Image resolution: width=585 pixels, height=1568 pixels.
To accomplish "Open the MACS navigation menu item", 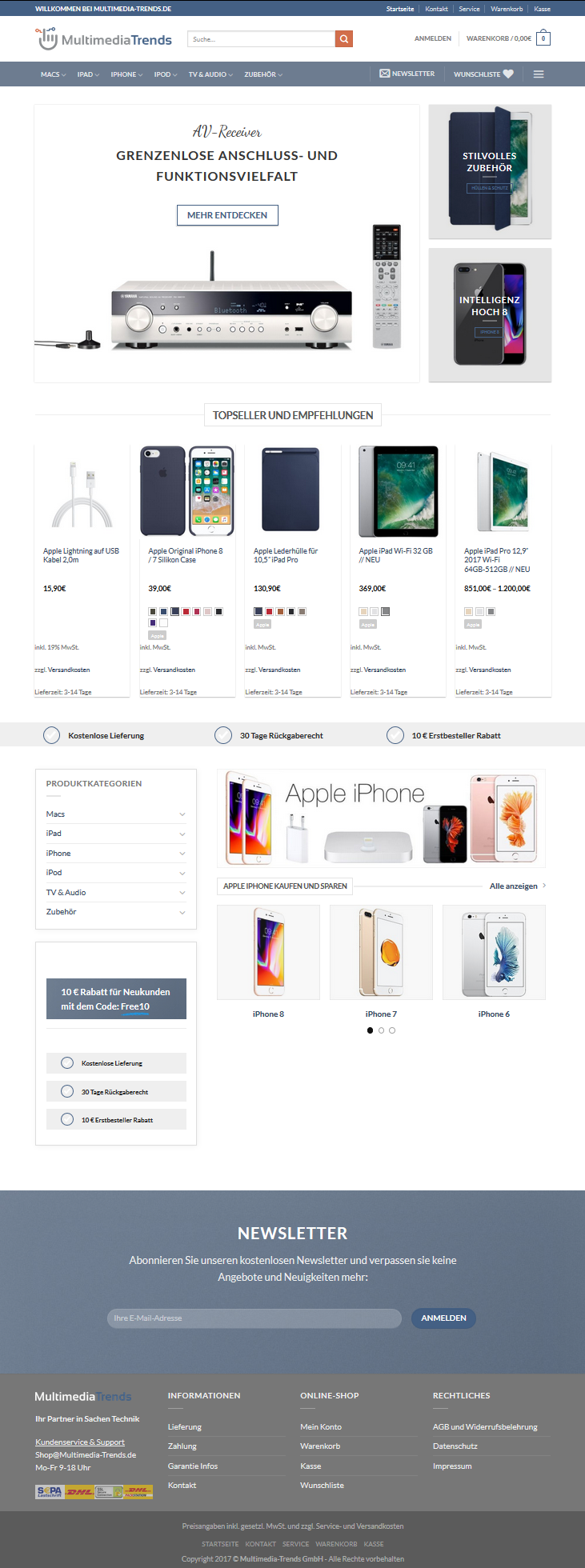I will 53,74.
